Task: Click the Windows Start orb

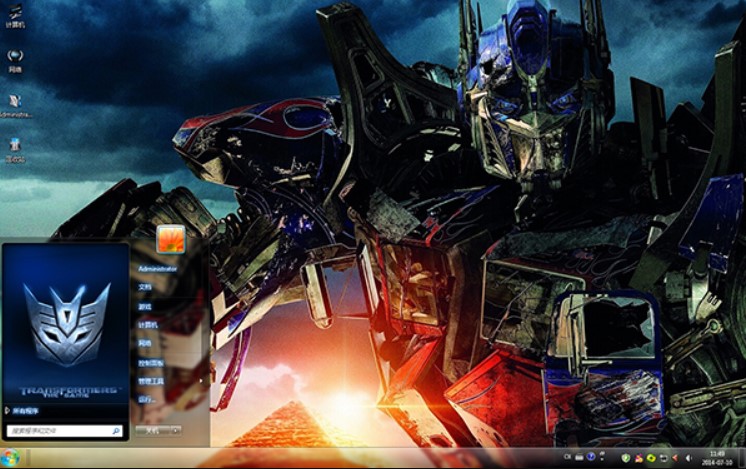Action: (x=10, y=458)
